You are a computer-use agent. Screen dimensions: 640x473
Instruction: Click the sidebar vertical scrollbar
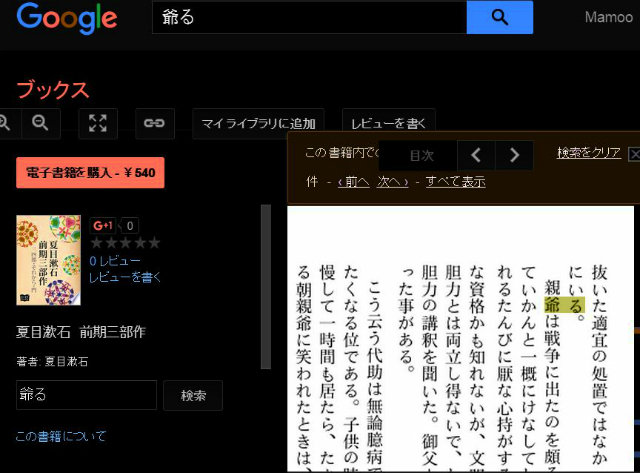click(x=265, y=286)
